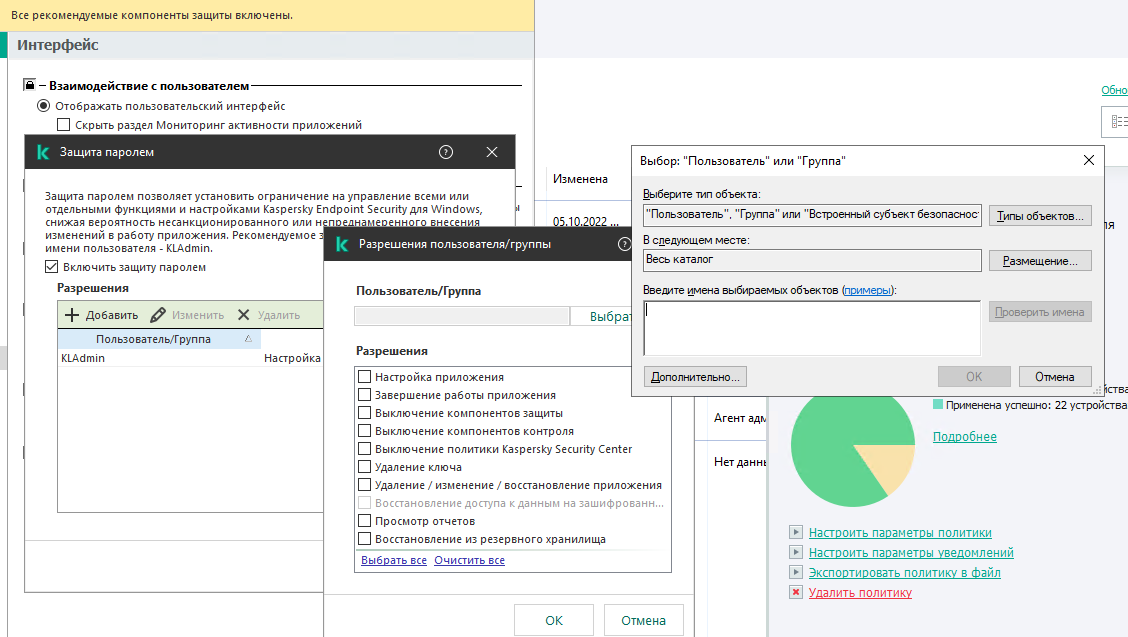This screenshot has height=637, width=1128.
Task: Select Отображать пользовательский интерфейс radio button
Action: 43,106
